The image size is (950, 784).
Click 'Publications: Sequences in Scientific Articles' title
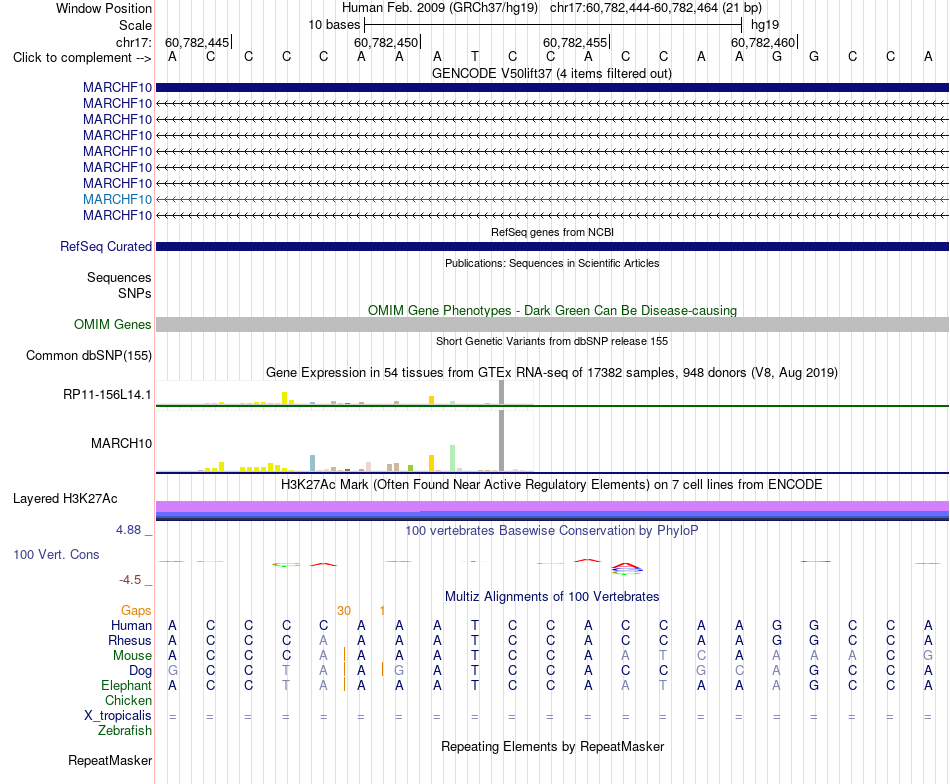[x=552, y=263]
